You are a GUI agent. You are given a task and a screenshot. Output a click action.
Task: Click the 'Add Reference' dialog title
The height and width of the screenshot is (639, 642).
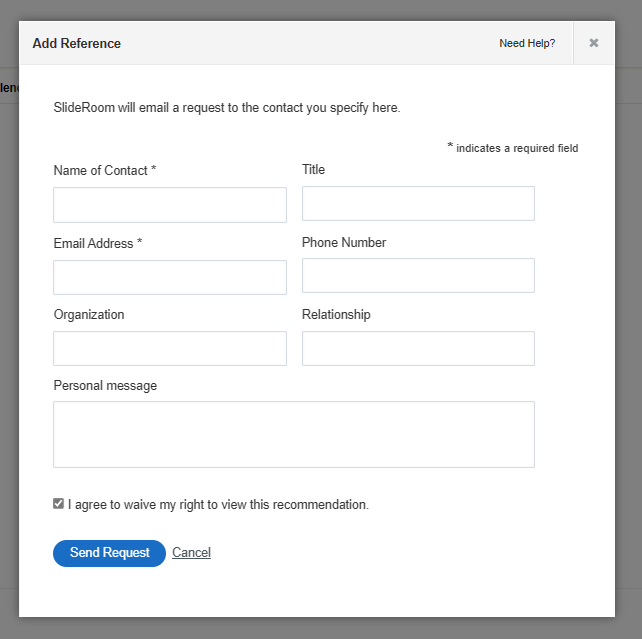[77, 43]
